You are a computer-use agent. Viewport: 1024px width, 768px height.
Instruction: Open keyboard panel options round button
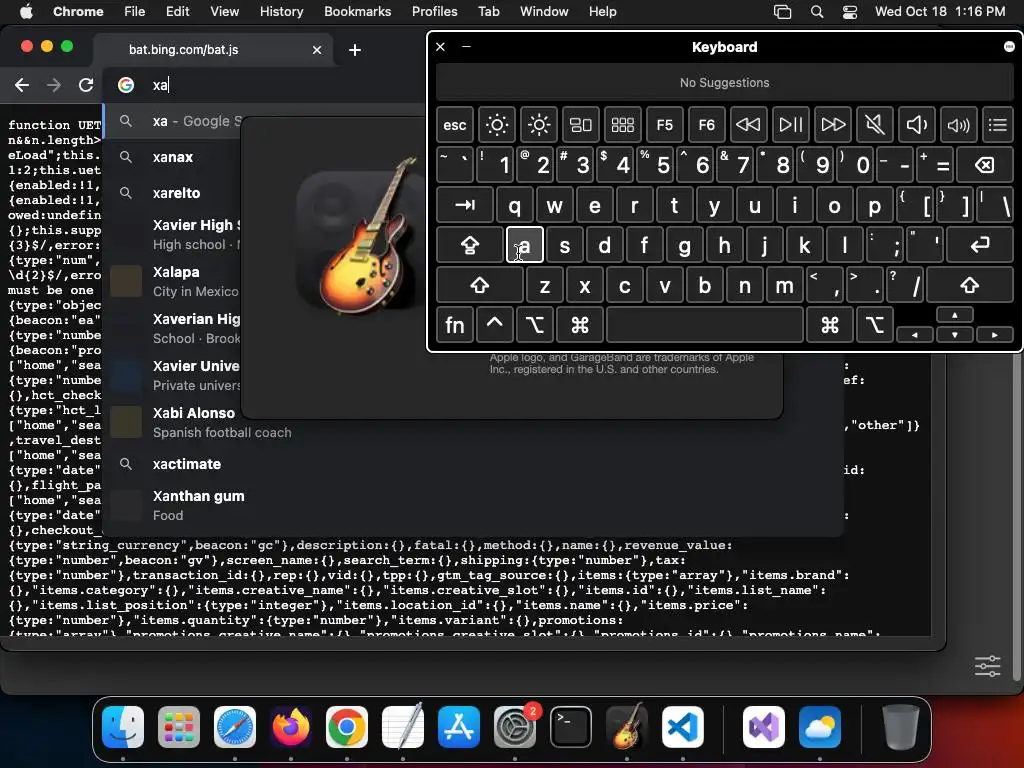1009,46
